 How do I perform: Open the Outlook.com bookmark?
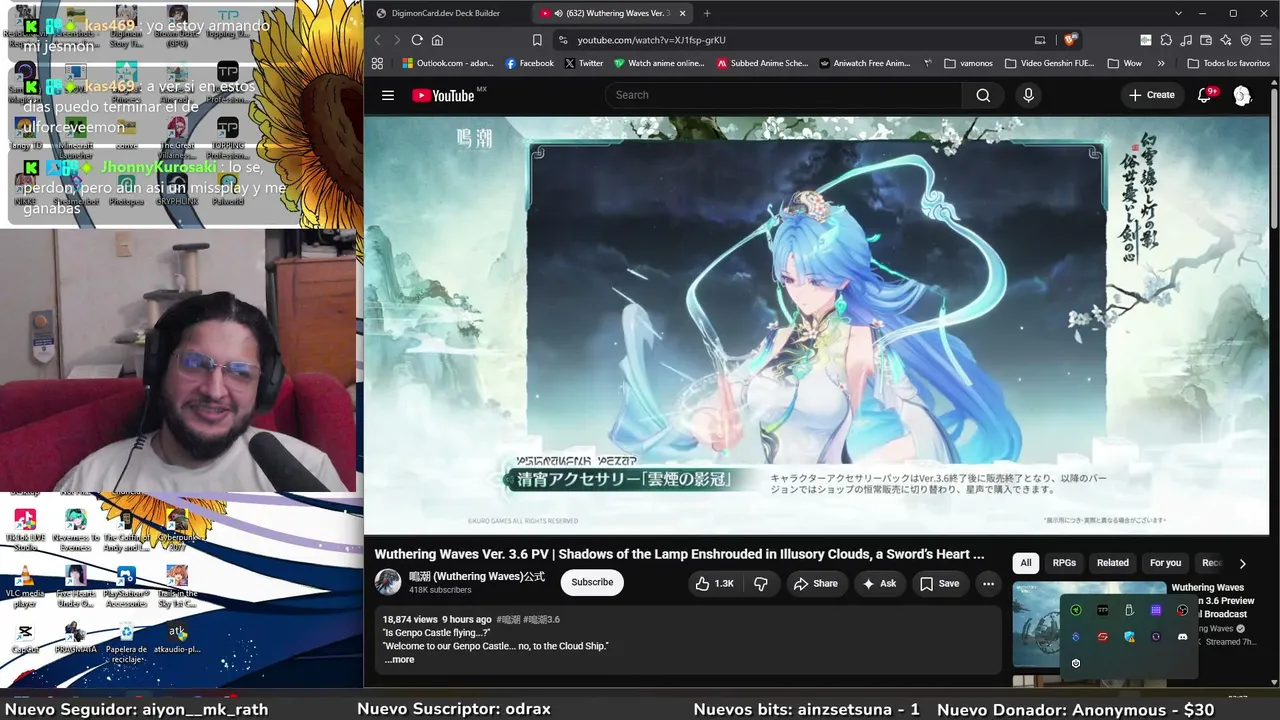447,63
